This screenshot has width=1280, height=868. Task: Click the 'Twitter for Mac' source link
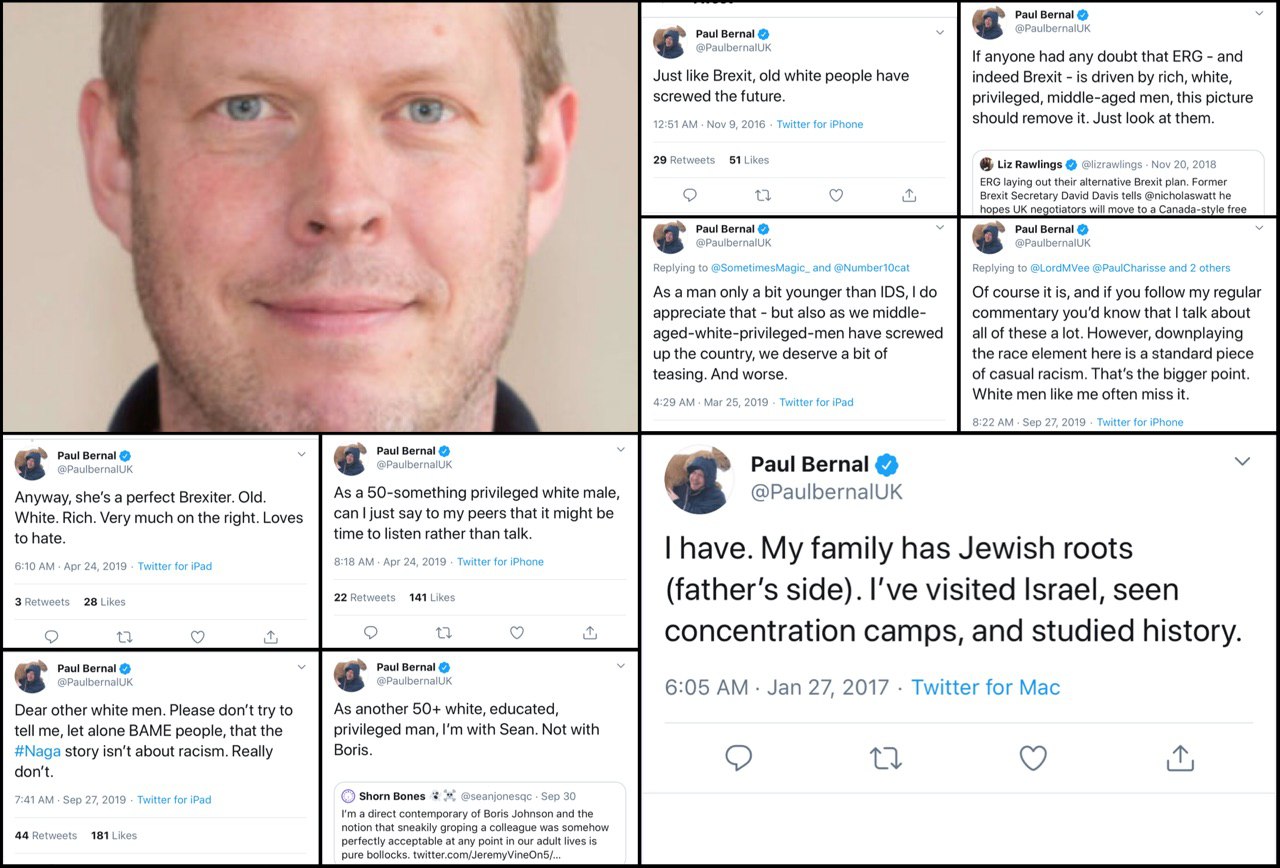[x=985, y=687]
